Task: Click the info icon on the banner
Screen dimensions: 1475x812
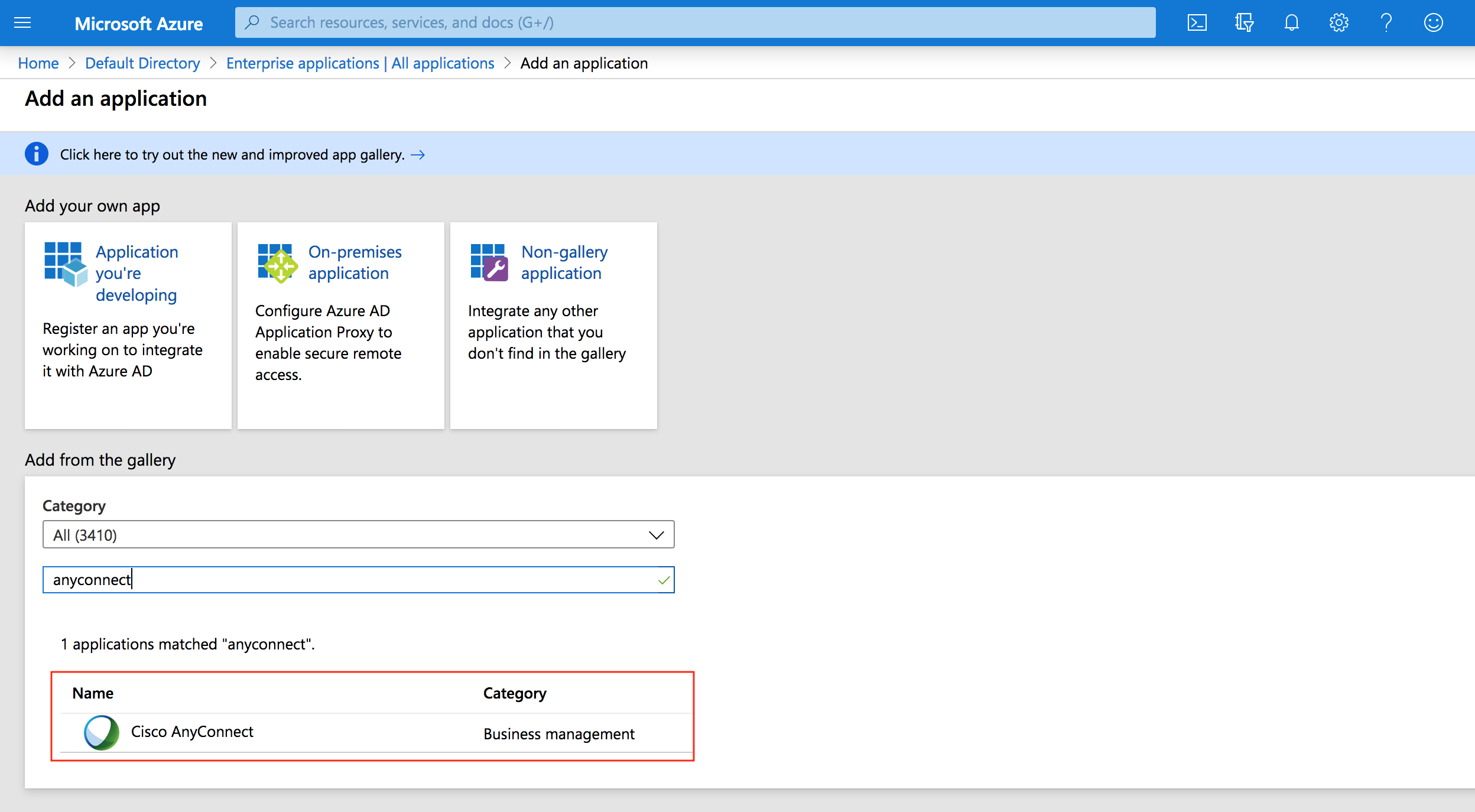Action: (37, 154)
